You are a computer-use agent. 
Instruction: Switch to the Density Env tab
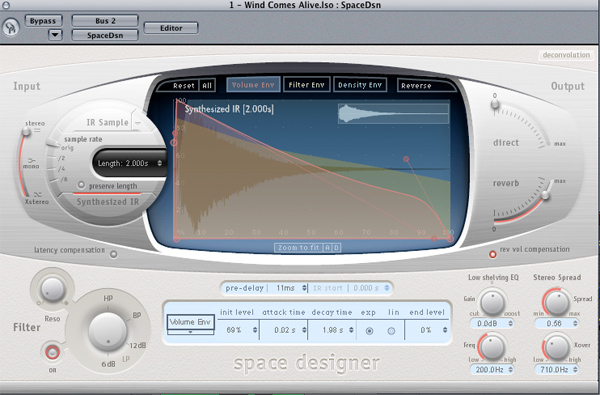(x=360, y=85)
